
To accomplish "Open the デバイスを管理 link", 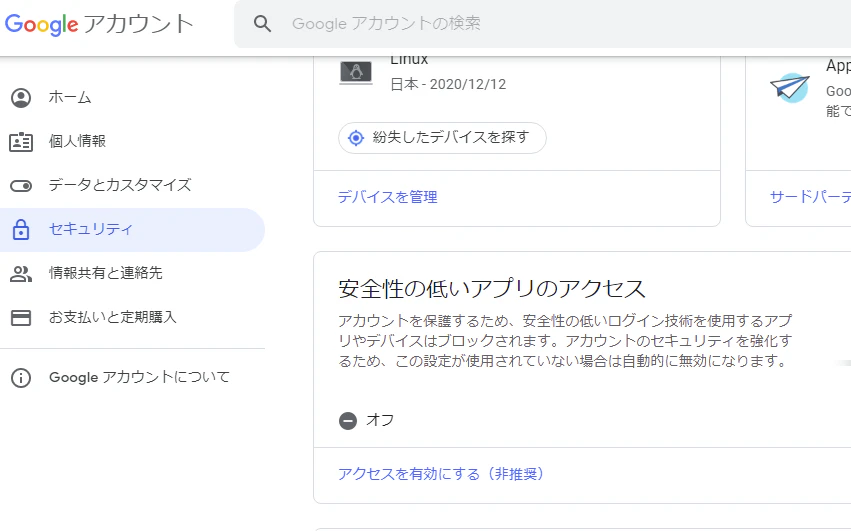I will pyautogui.click(x=388, y=197).
